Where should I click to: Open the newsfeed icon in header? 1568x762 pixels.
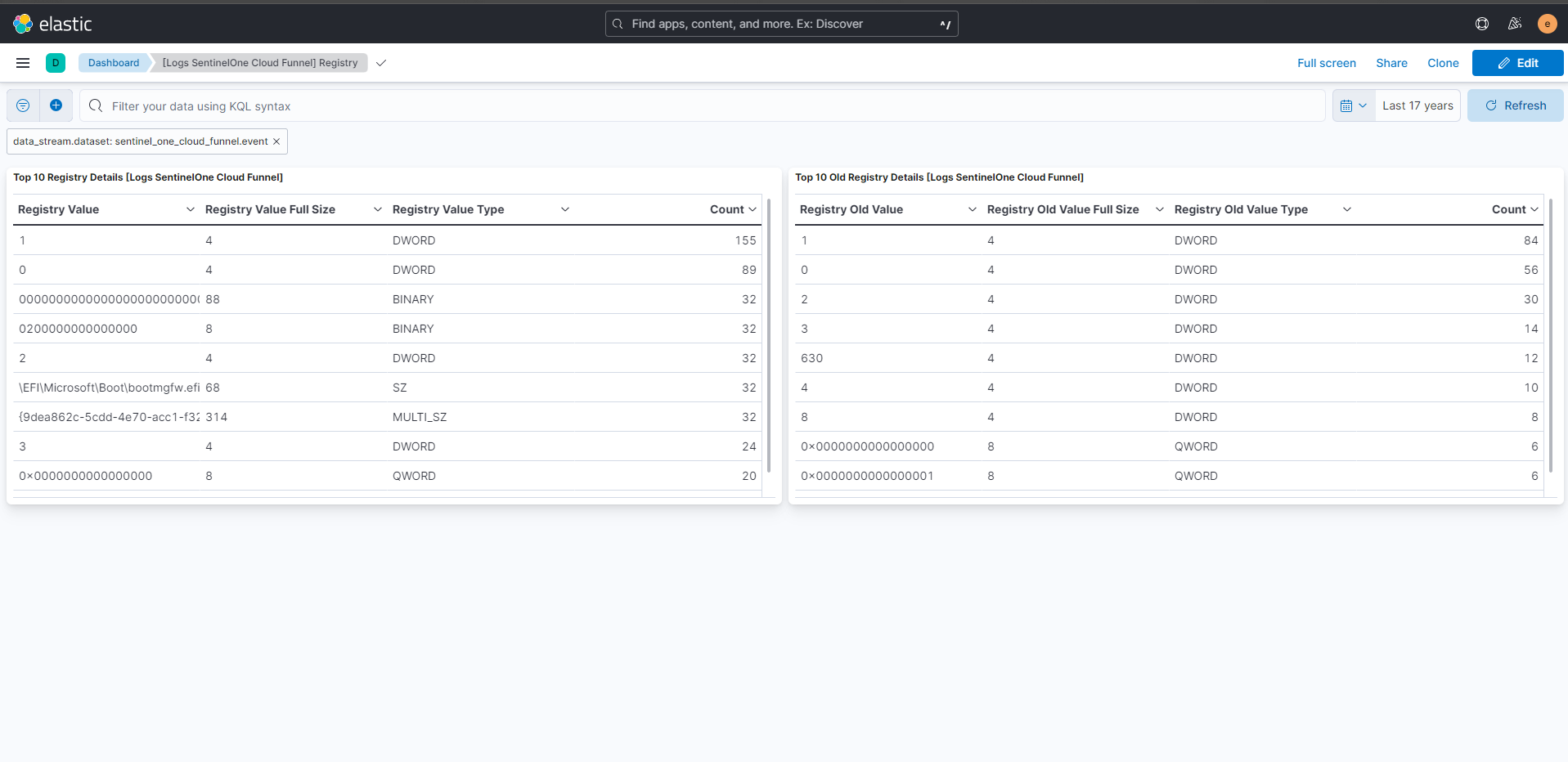(1515, 24)
